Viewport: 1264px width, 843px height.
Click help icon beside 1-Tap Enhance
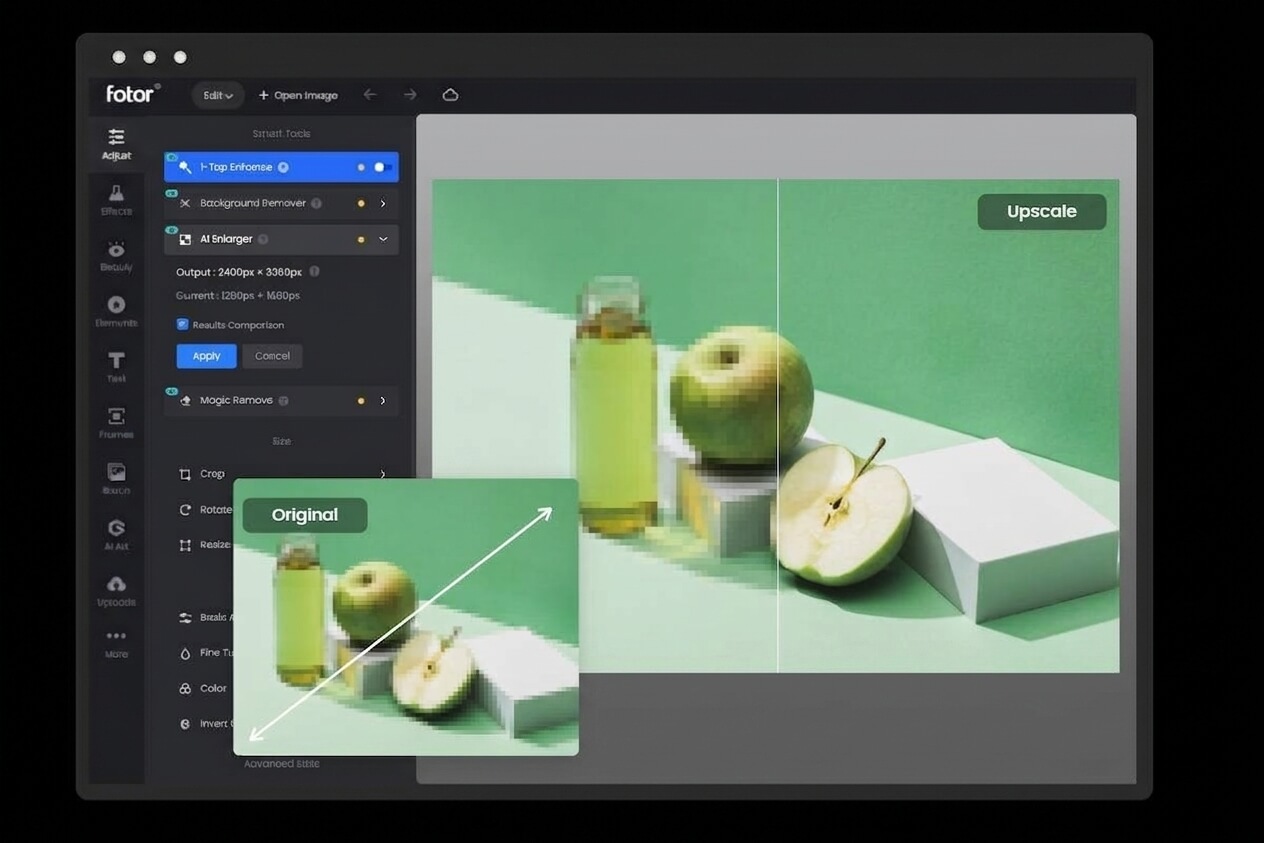point(283,167)
